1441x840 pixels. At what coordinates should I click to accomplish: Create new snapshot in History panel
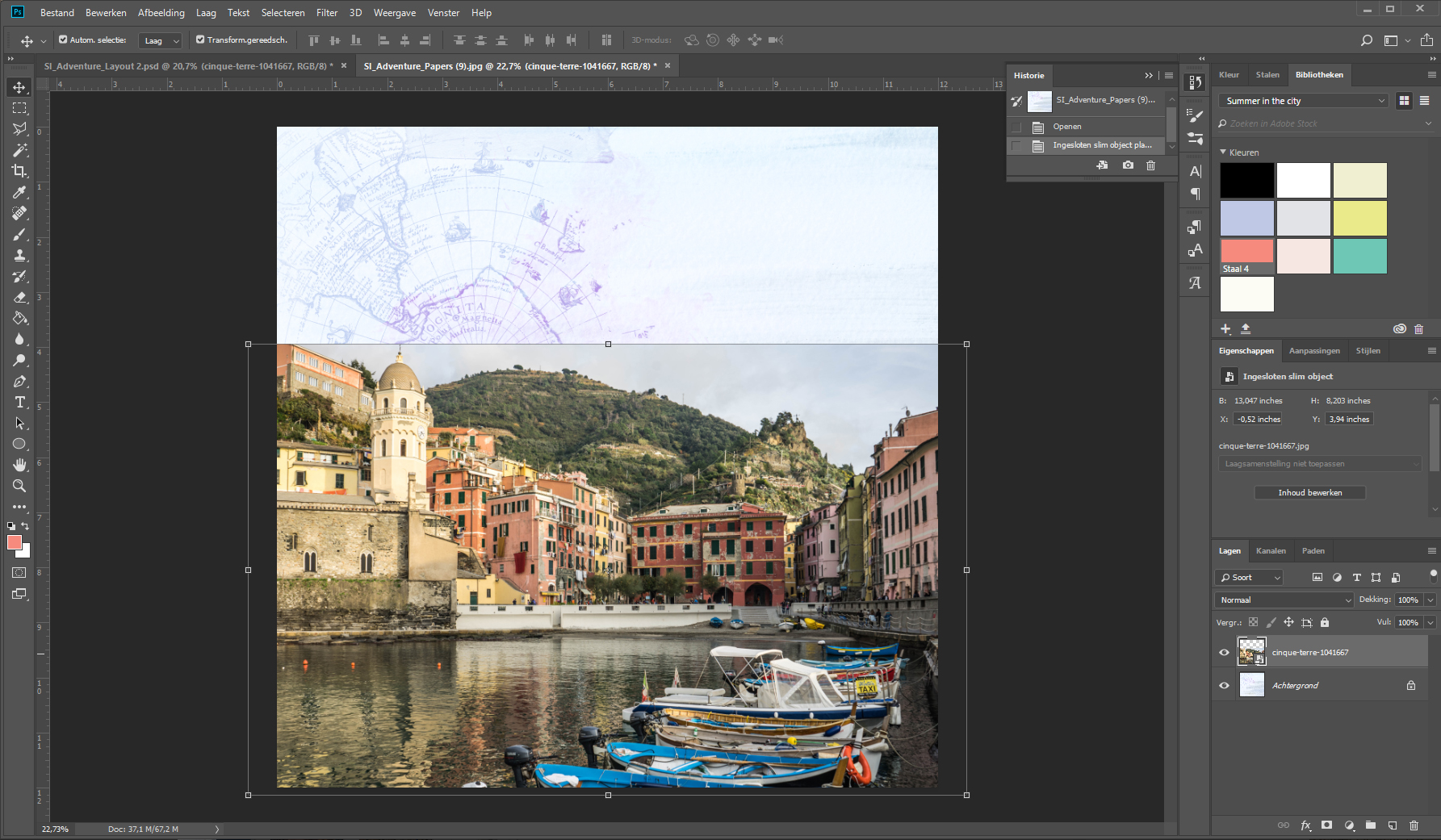point(1128,165)
